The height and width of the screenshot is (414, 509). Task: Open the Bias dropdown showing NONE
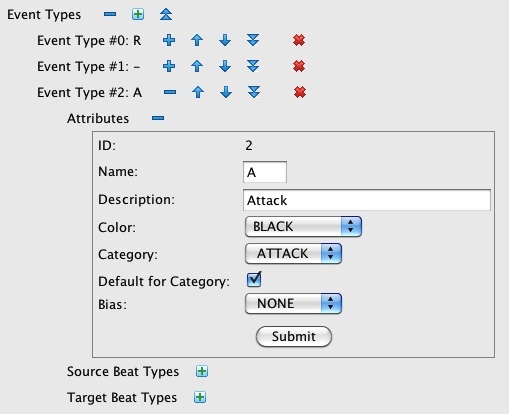[293, 304]
